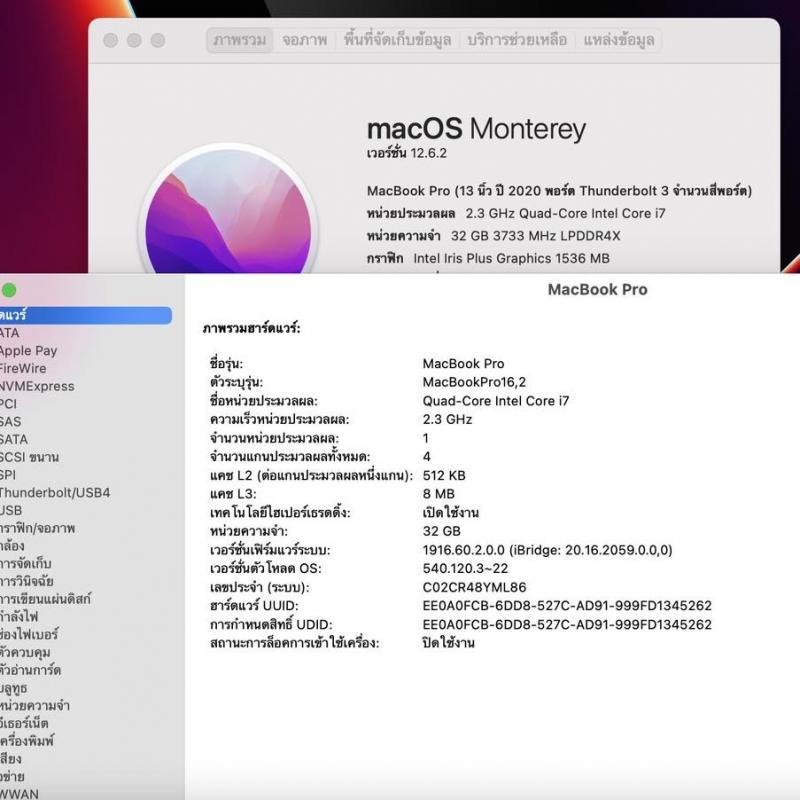Select ช่องไฟเบอร์ (Fibre Channel) in the sidebar
The height and width of the screenshot is (800, 800).
(x=29, y=635)
